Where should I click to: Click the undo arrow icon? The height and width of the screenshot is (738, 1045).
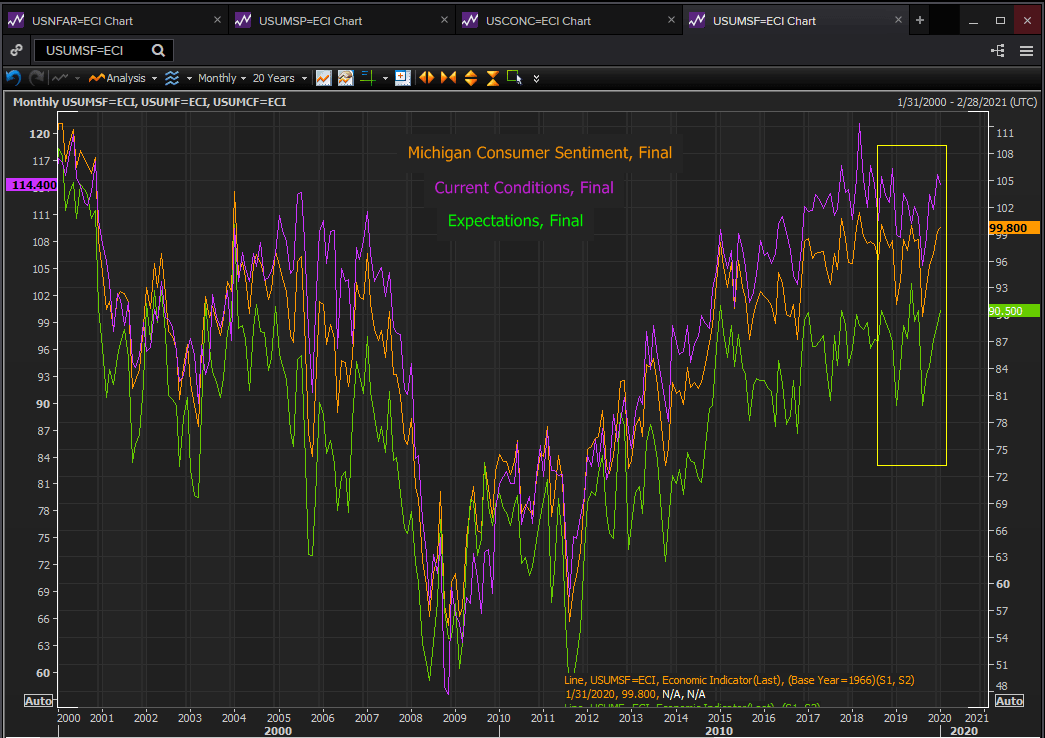click(x=13, y=78)
